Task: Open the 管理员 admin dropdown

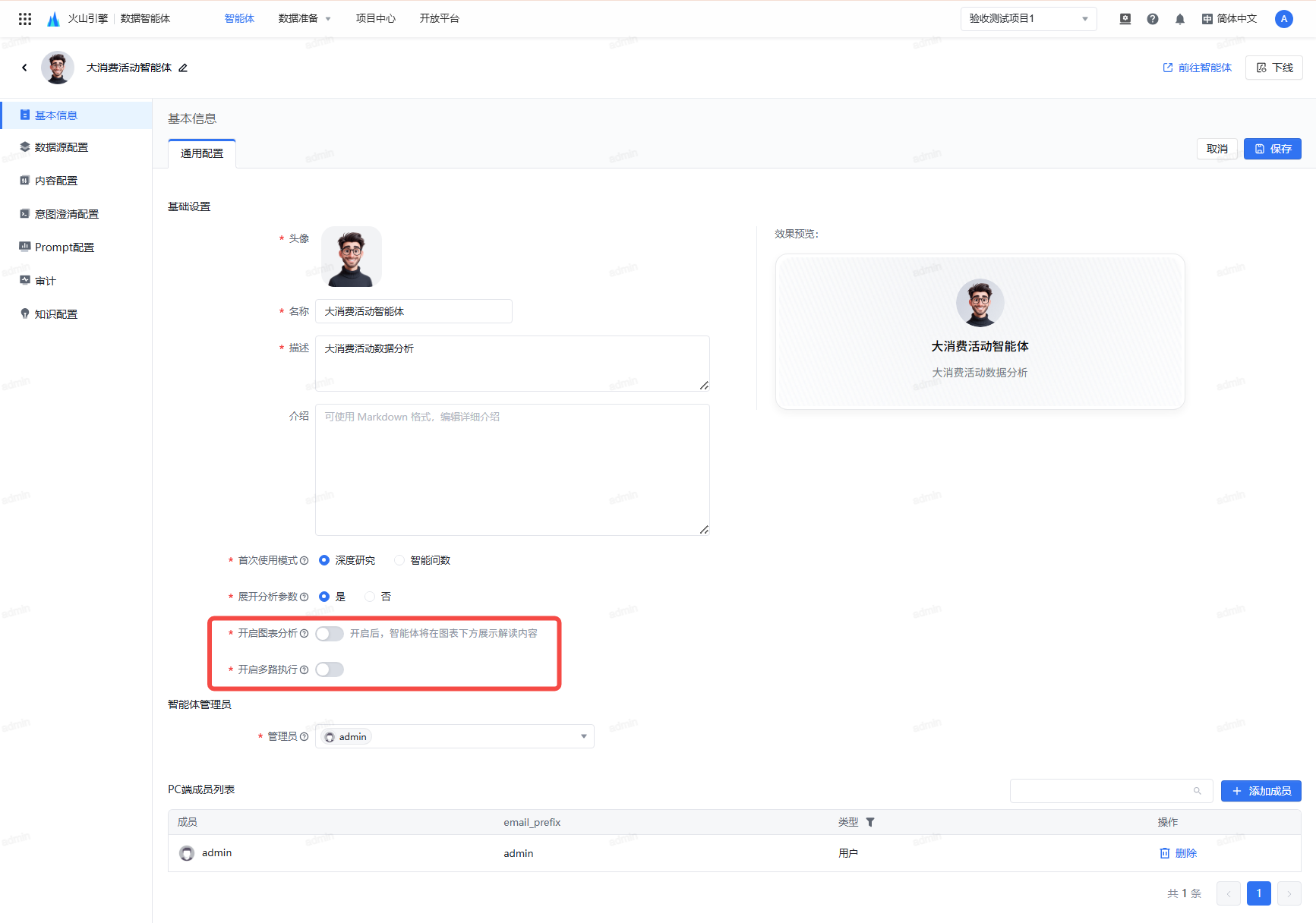Action: pyautogui.click(x=455, y=736)
